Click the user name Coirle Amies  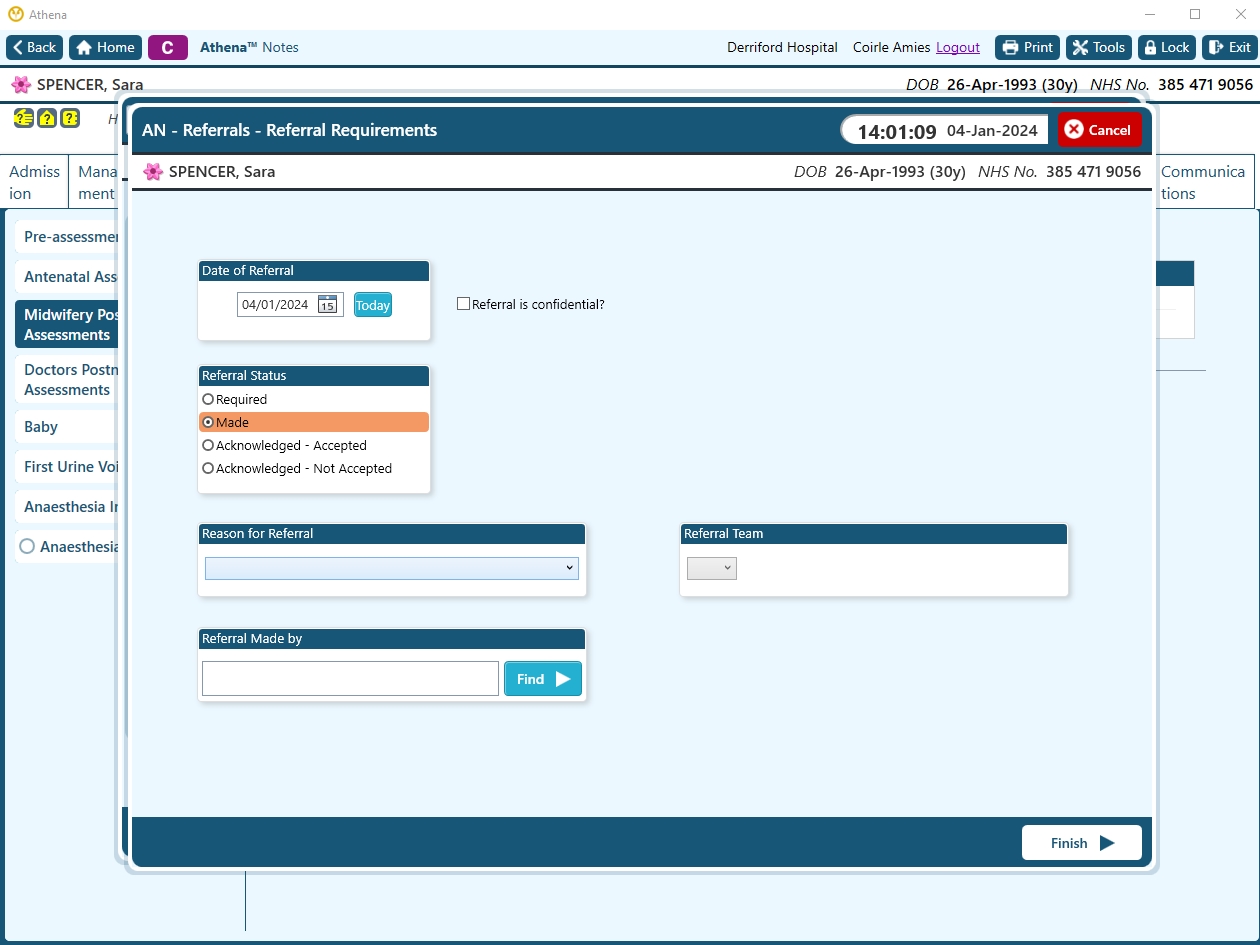tap(891, 47)
